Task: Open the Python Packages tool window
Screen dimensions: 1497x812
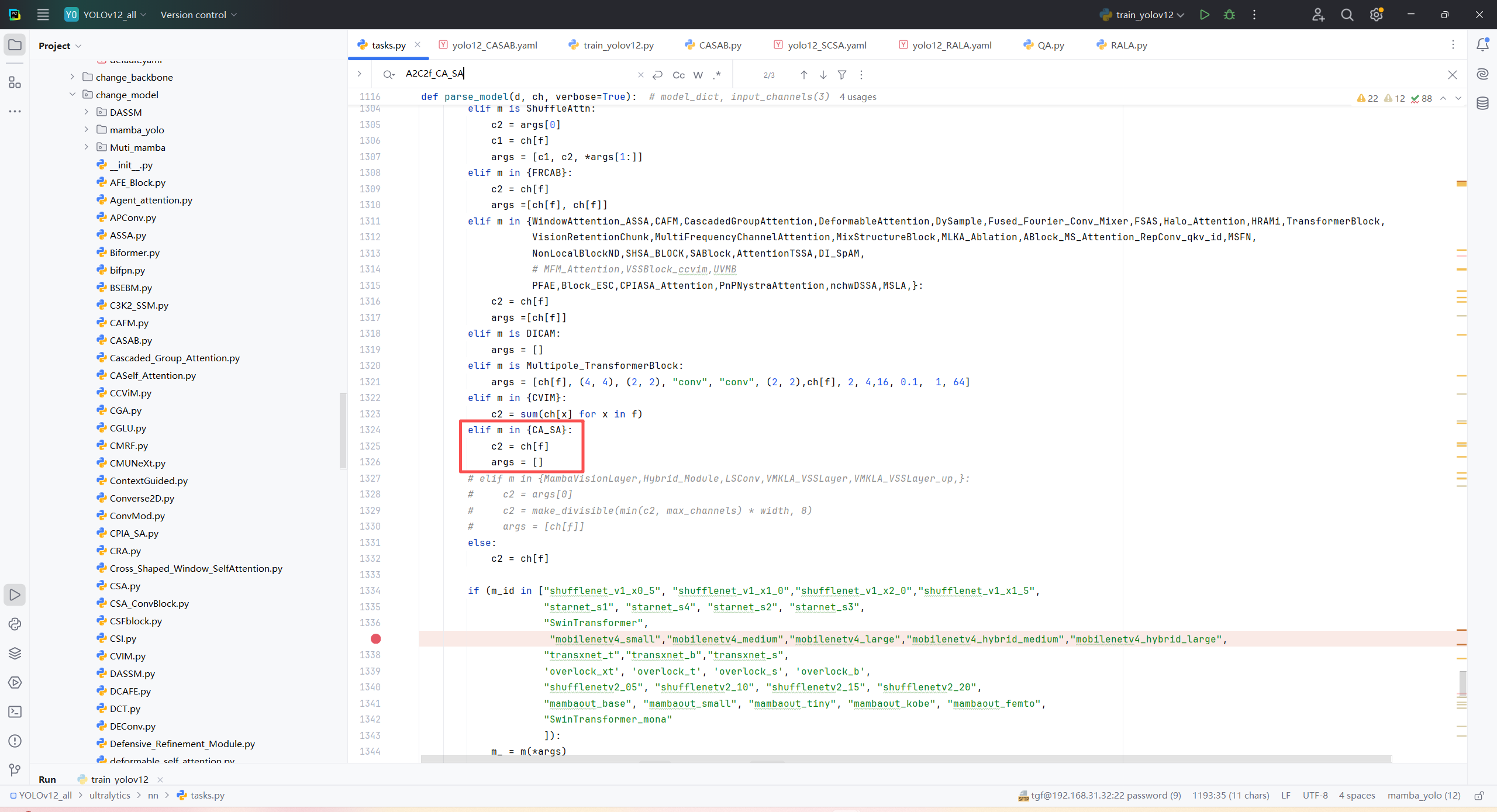Action: coord(15,653)
